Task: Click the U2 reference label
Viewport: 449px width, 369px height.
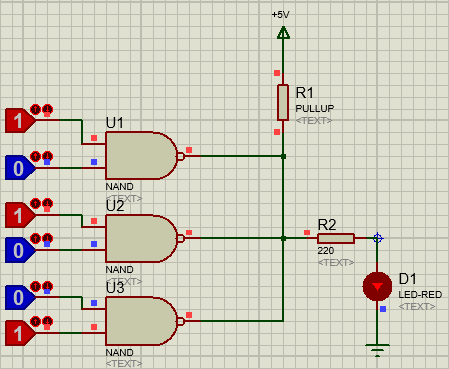Action: [115, 206]
